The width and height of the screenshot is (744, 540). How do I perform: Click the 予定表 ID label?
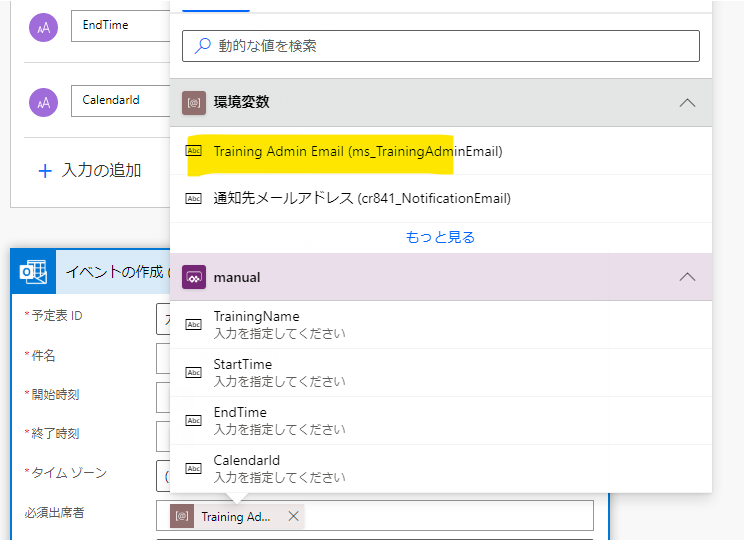pos(57,316)
